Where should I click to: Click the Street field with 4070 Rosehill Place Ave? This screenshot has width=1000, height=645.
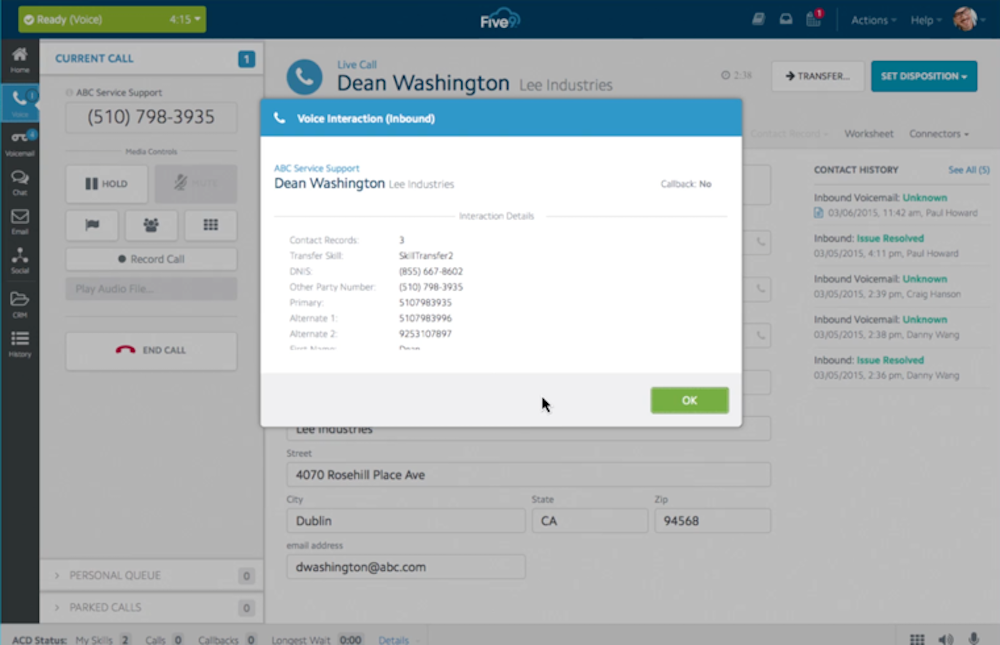(x=528, y=475)
